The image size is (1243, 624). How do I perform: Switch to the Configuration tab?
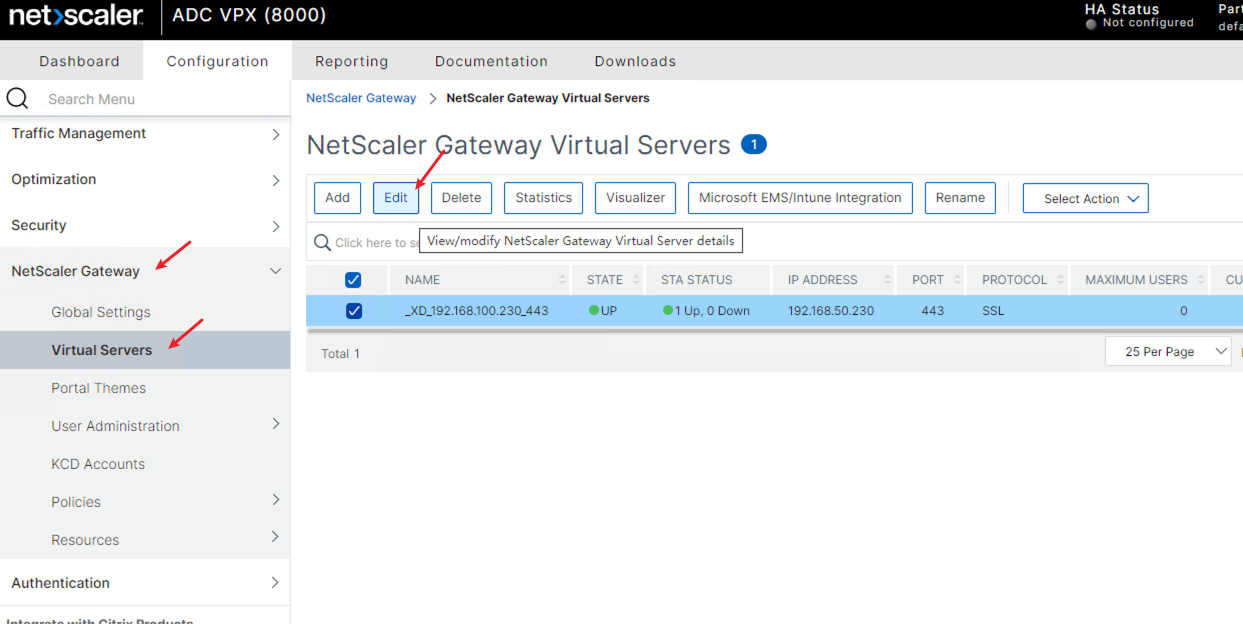tap(217, 61)
